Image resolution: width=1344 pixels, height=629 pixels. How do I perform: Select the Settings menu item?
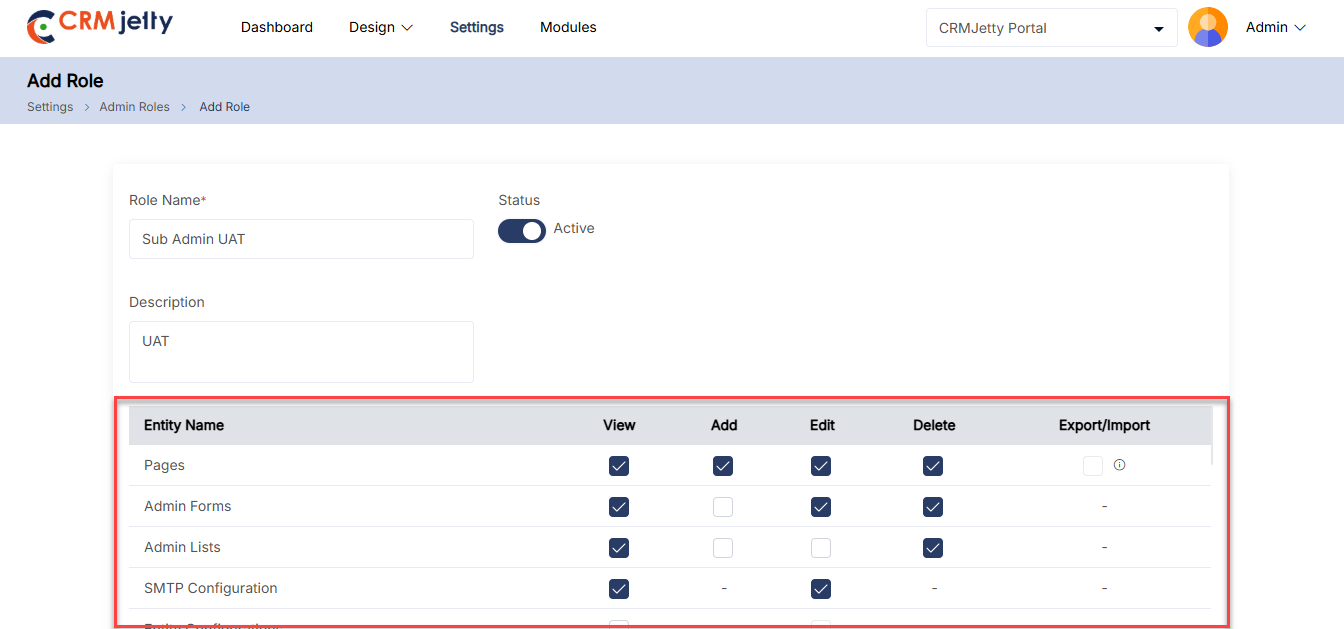477,28
